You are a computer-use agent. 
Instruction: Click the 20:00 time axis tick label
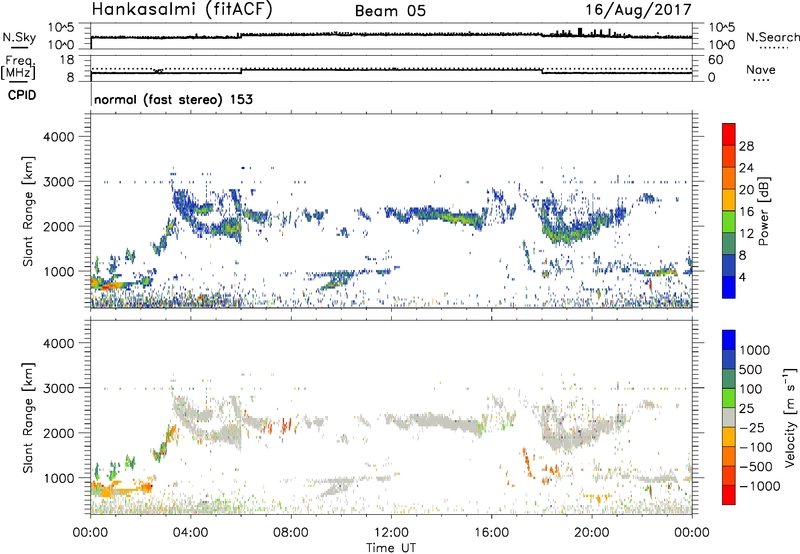pos(591,533)
